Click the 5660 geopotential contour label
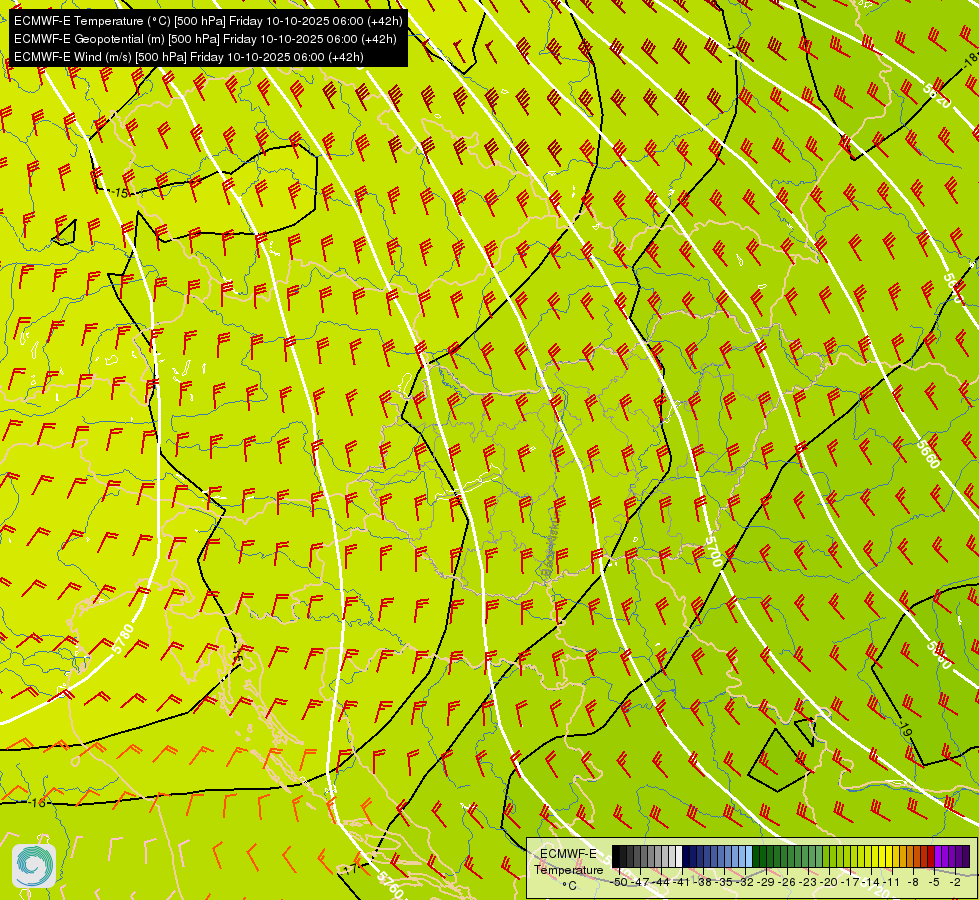 [928, 454]
